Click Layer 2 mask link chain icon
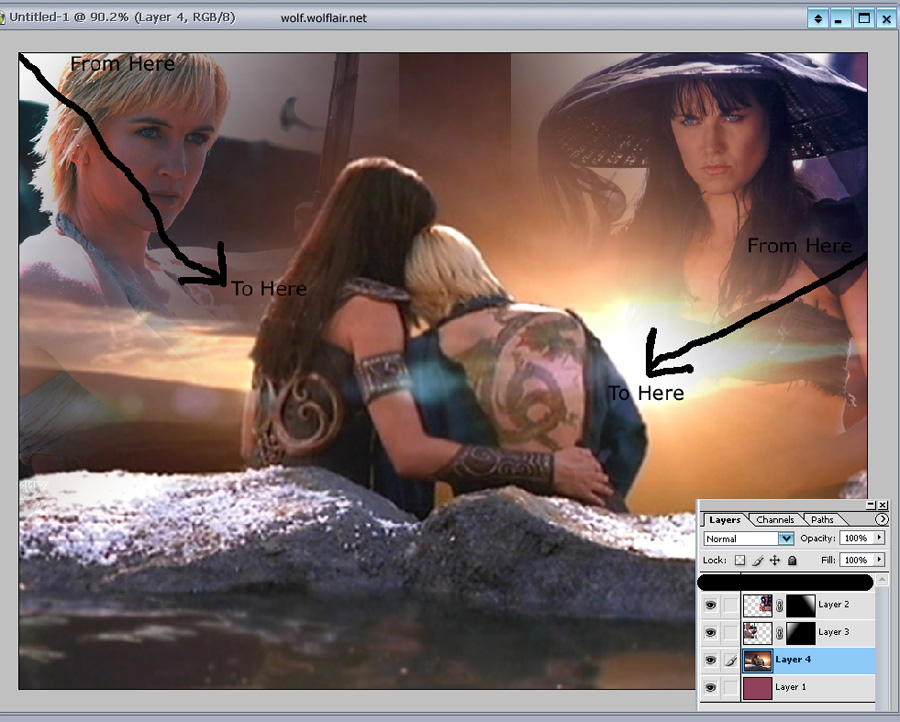This screenshot has width=900, height=722. 779,605
